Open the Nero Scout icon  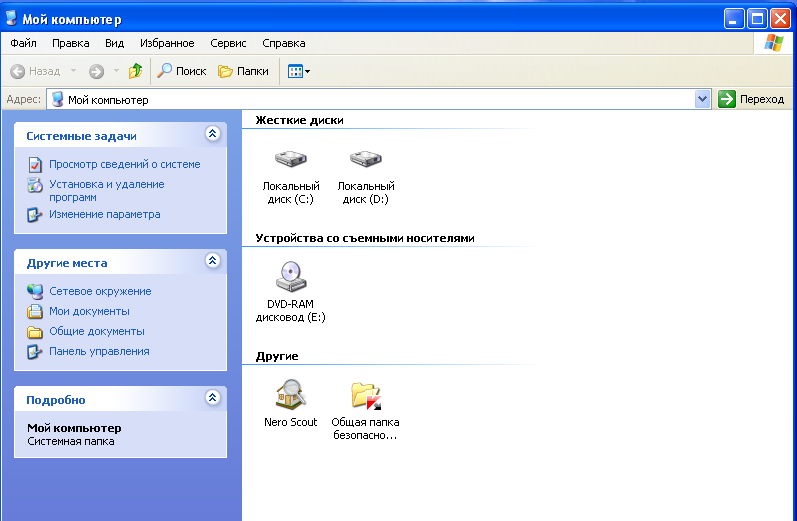point(291,394)
